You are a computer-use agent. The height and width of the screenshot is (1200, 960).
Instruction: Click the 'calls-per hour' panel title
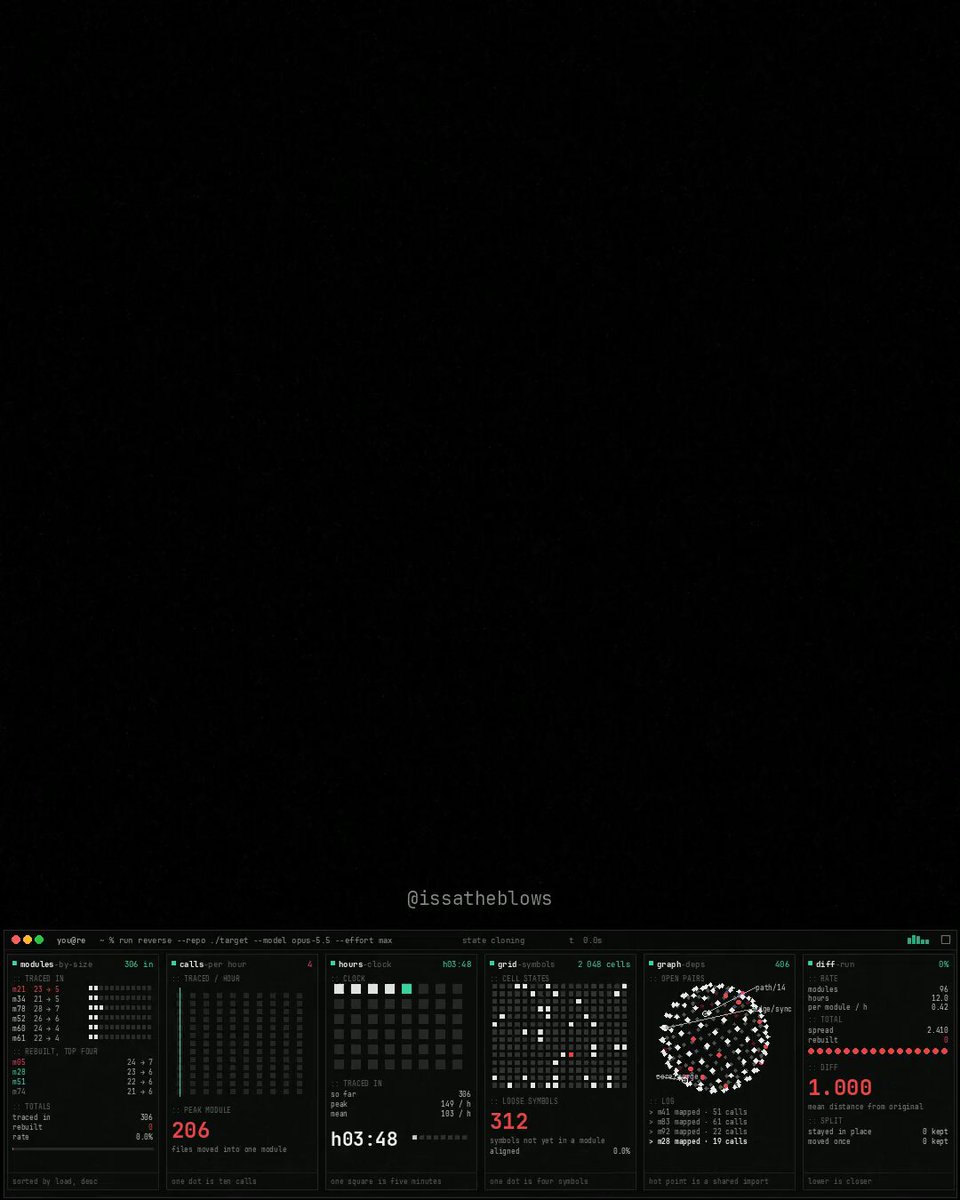213,964
